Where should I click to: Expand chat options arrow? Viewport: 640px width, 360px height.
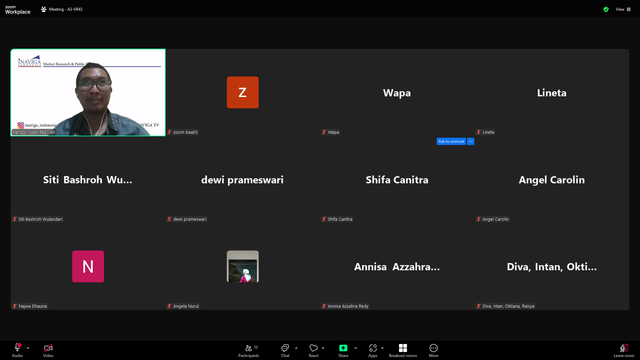pyautogui.click(x=296, y=348)
